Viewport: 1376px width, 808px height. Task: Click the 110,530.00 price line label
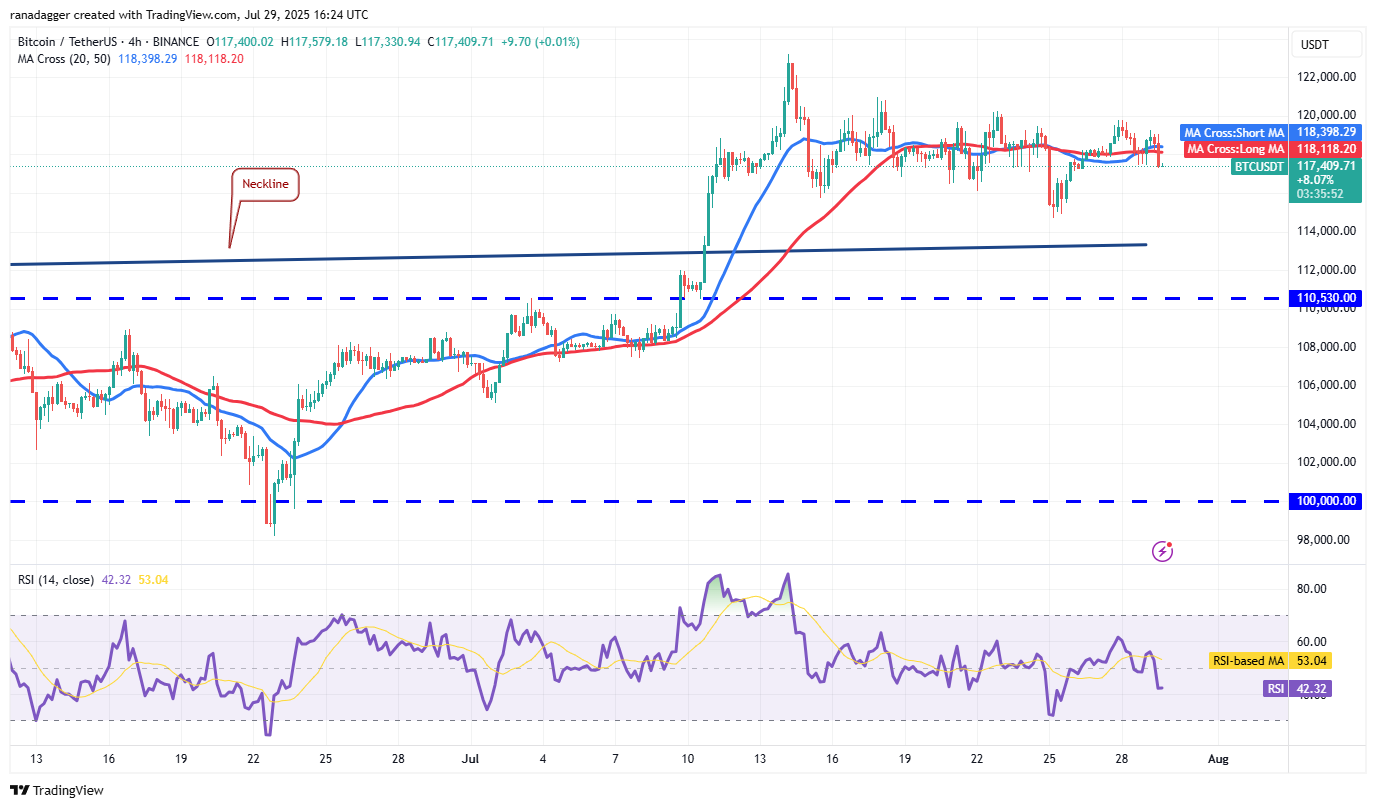coord(1326,298)
